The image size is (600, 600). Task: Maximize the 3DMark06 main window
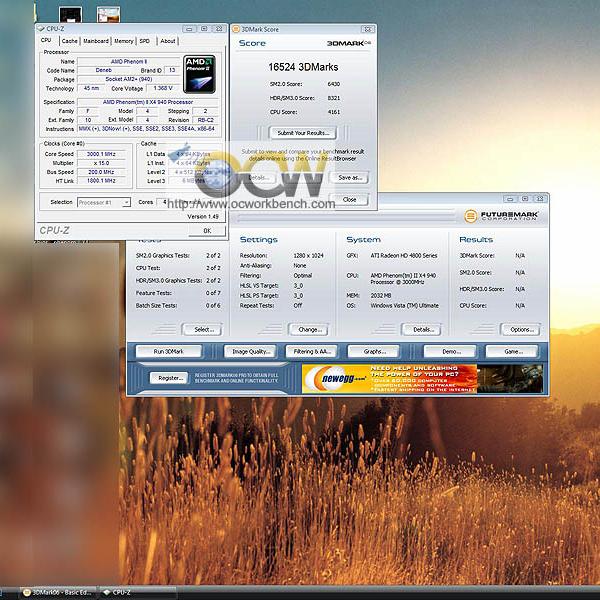525,199
